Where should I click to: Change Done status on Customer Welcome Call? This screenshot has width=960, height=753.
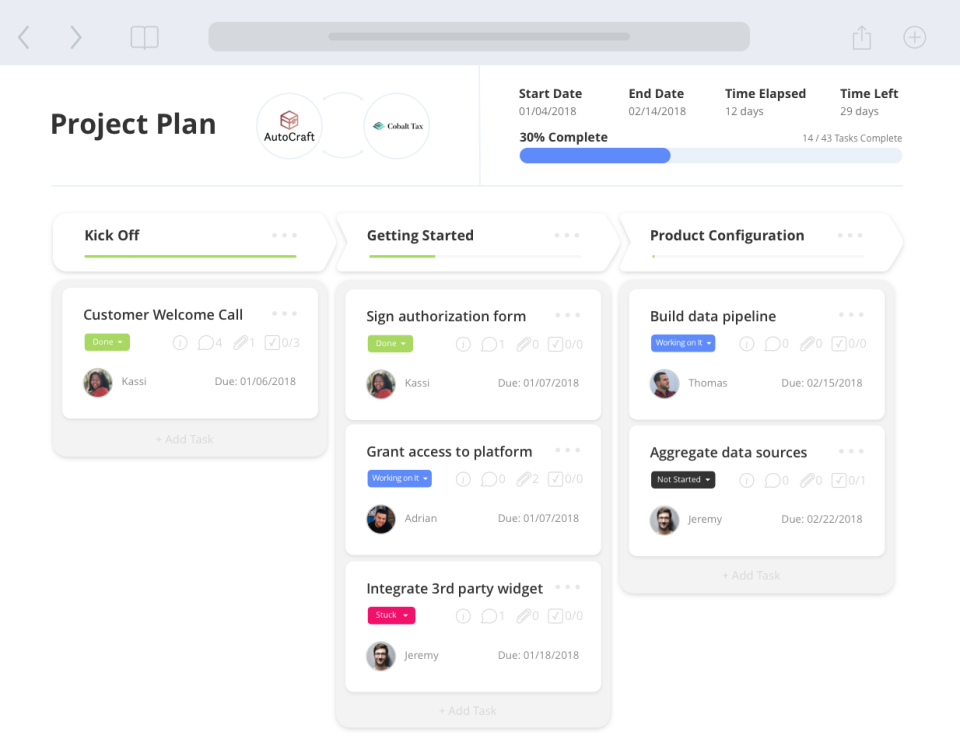pos(107,342)
